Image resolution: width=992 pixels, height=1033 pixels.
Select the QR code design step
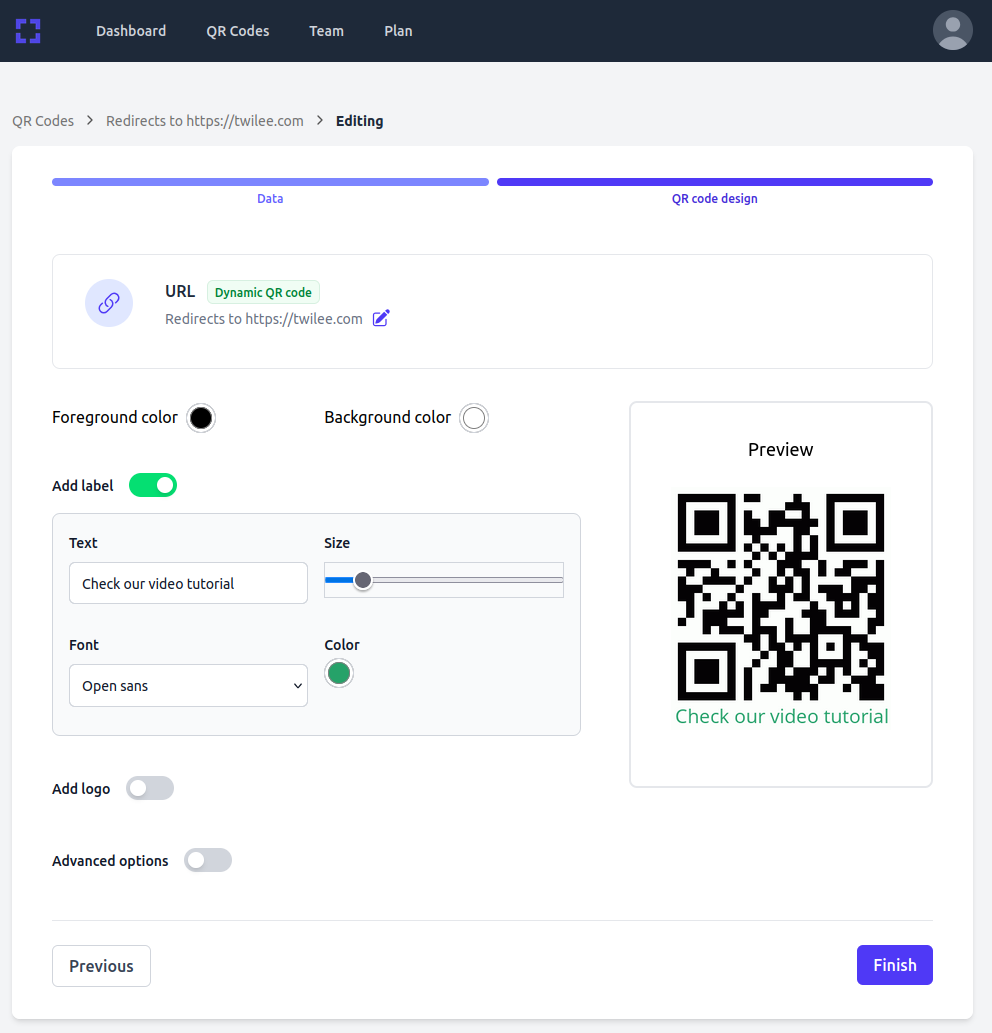[x=715, y=198]
